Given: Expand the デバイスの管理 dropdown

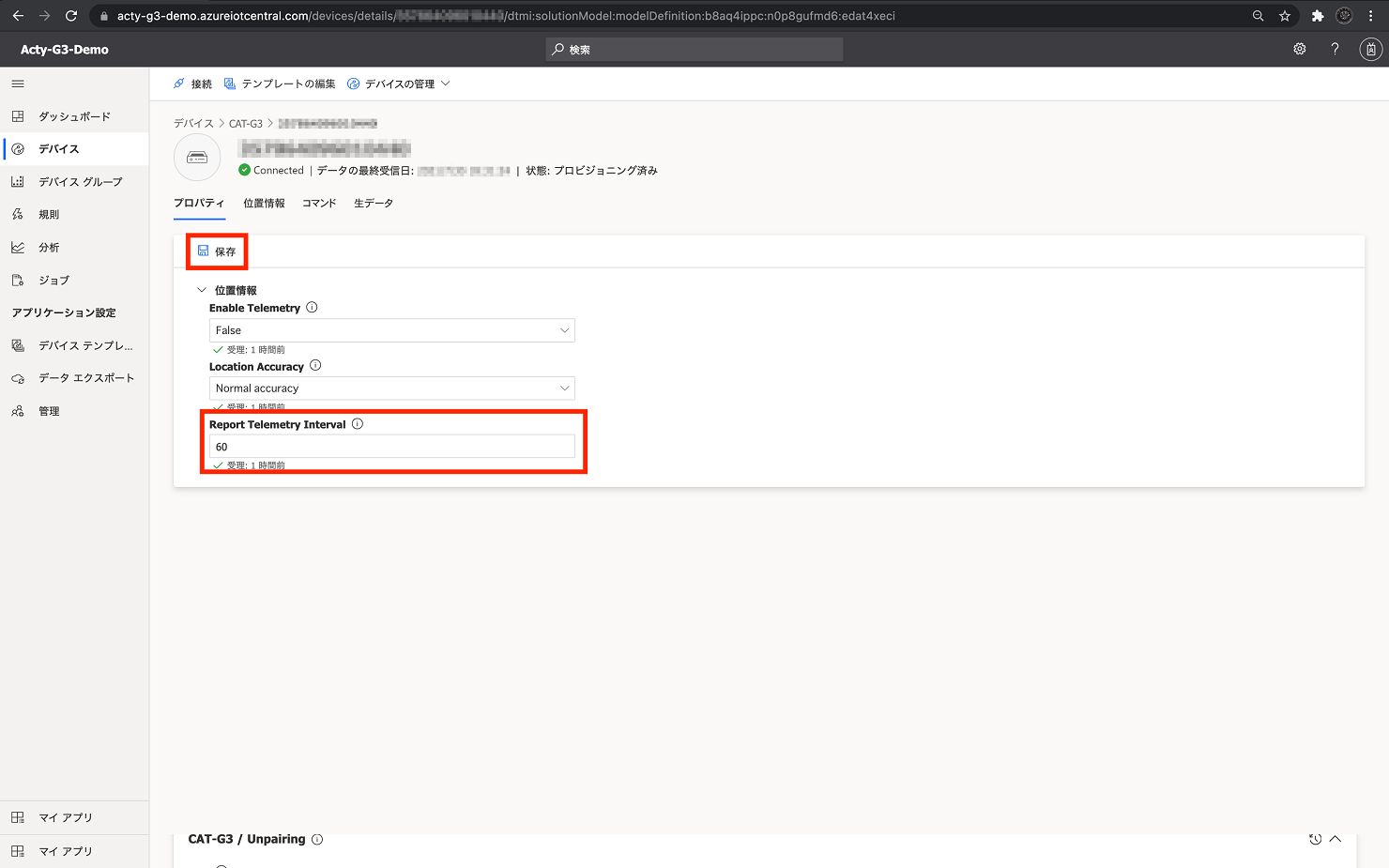Looking at the screenshot, I should 399,84.
